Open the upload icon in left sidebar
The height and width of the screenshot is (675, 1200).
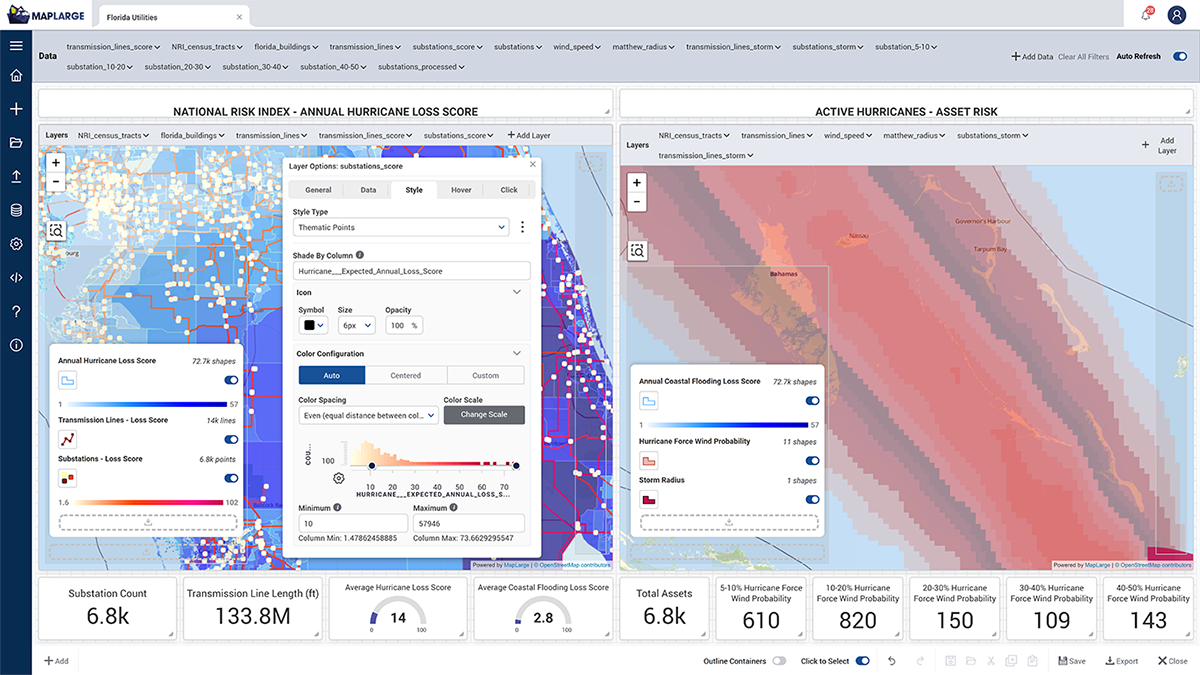point(15,176)
